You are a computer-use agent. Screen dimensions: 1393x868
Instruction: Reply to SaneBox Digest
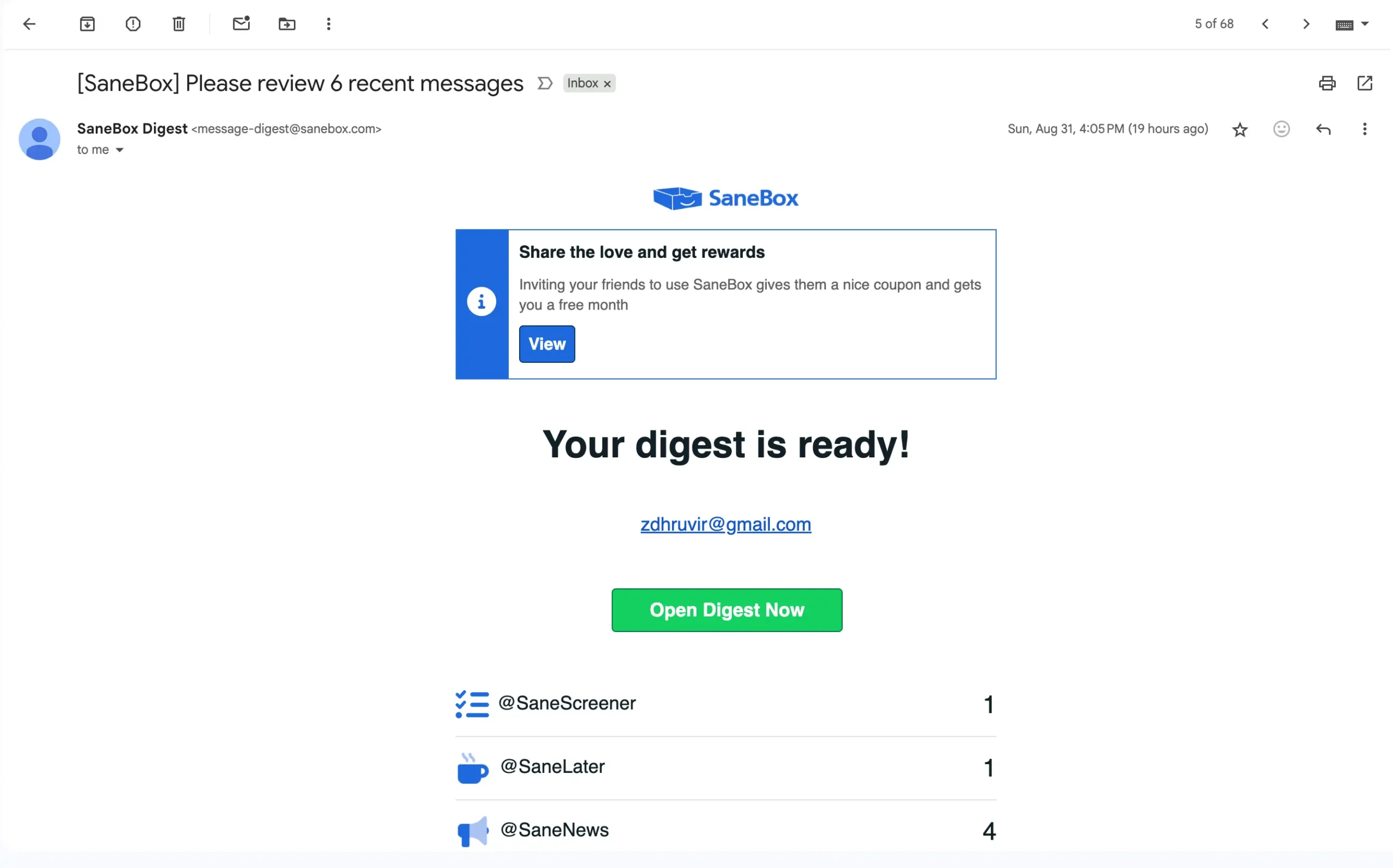pyautogui.click(x=1323, y=129)
